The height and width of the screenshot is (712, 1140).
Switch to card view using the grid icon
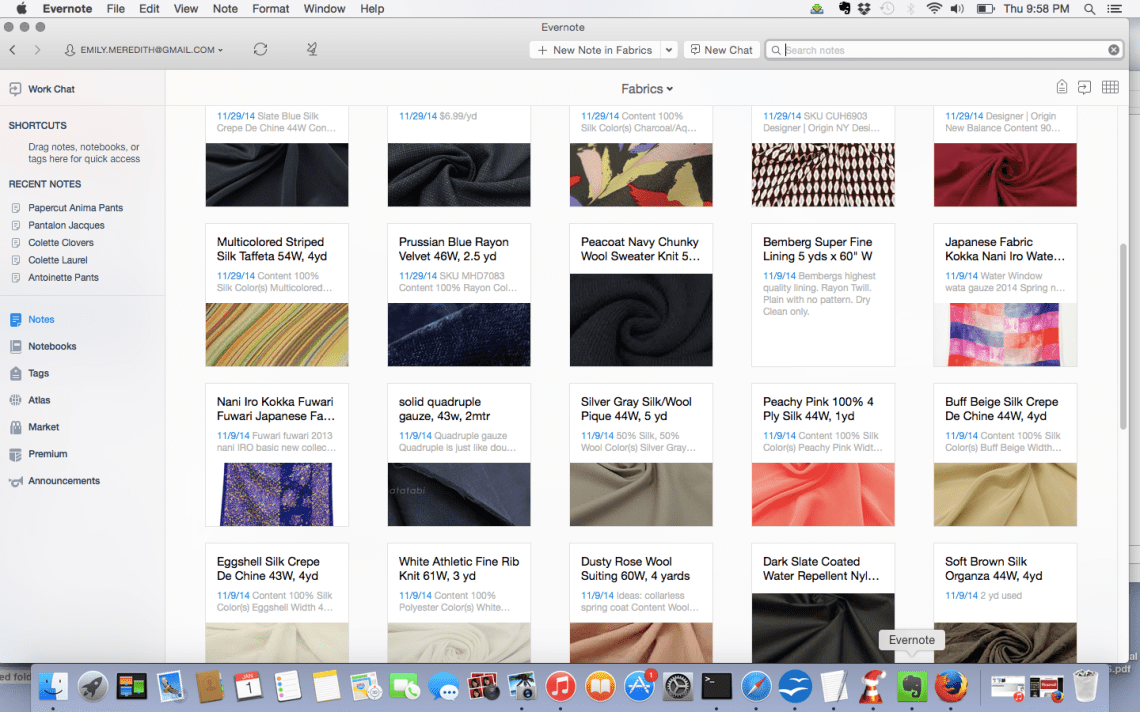[x=1110, y=87]
